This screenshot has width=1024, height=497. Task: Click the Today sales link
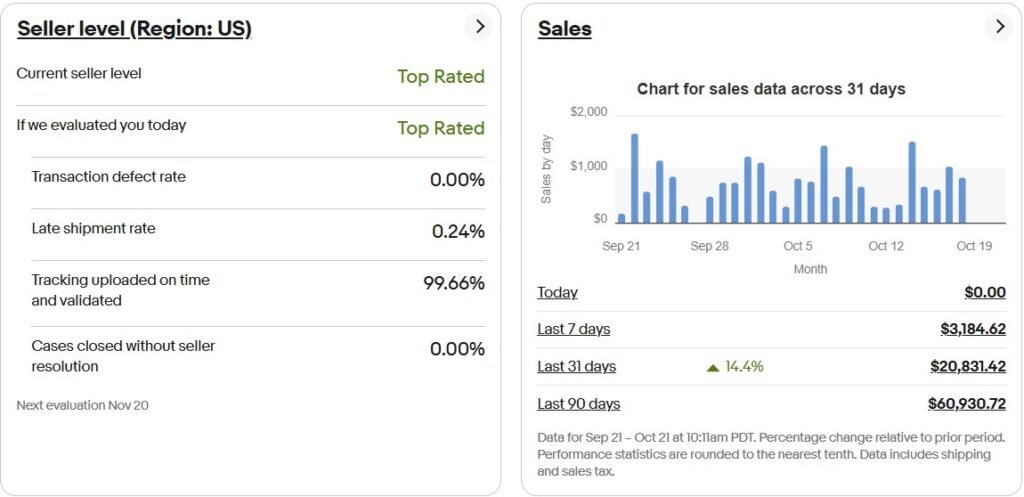pyautogui.click(x=557, y=292)
